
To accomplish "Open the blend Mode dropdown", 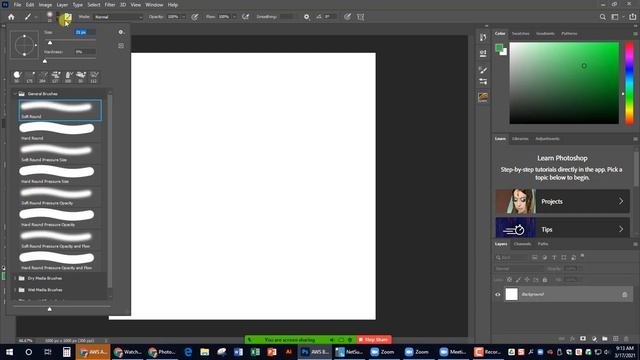I will 118,17.
